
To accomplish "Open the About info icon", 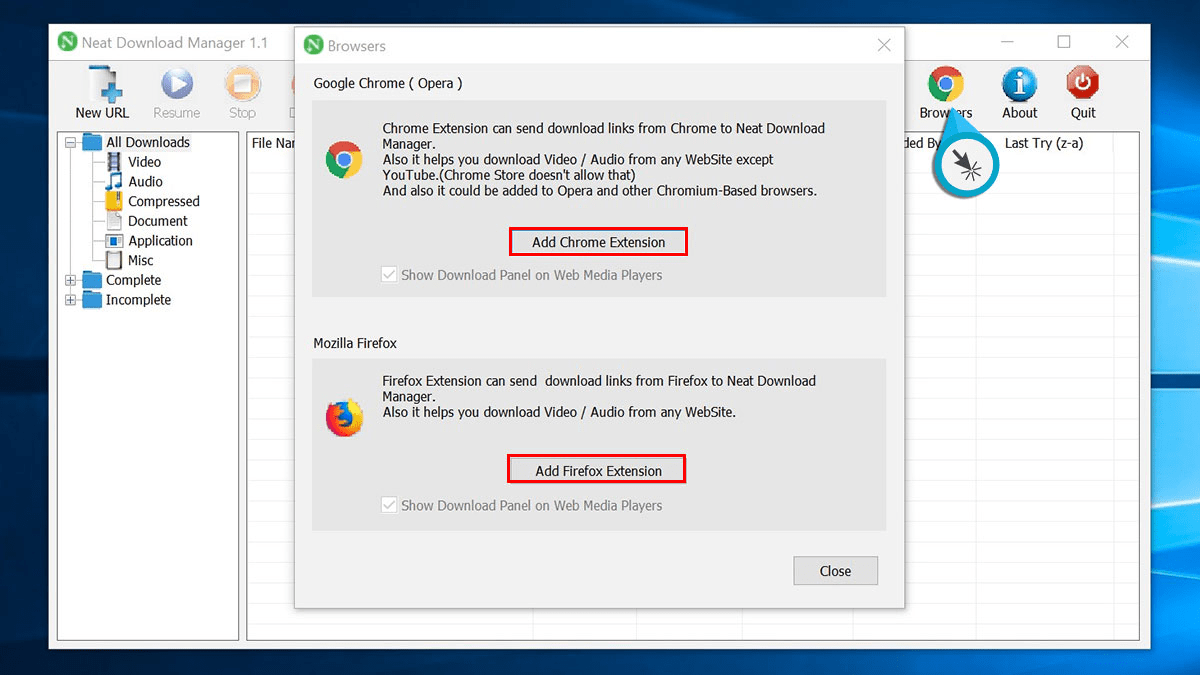I will pos(1019,85).
